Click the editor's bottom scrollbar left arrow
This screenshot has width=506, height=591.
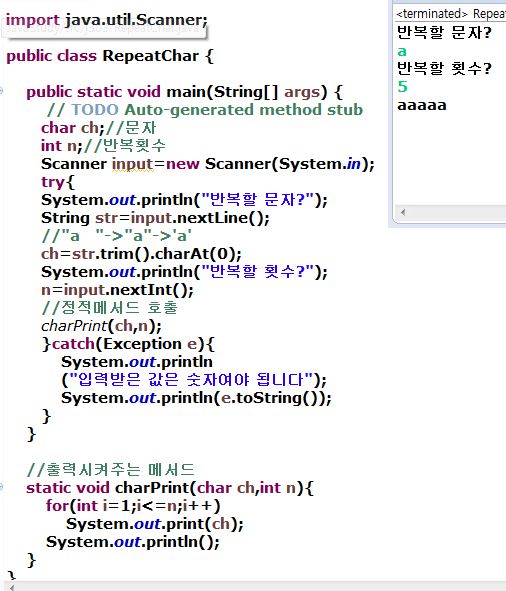point(12,587)
